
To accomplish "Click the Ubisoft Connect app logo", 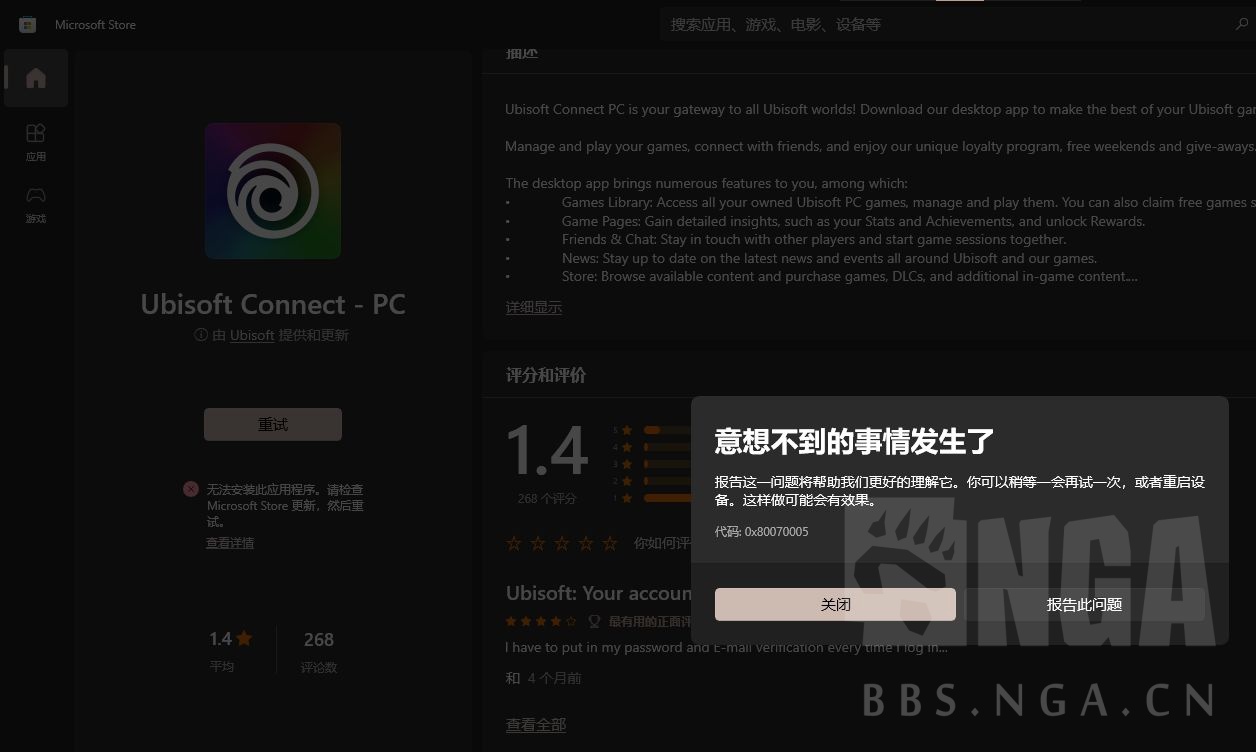I will pyautogui.click(x=273, y=191).
